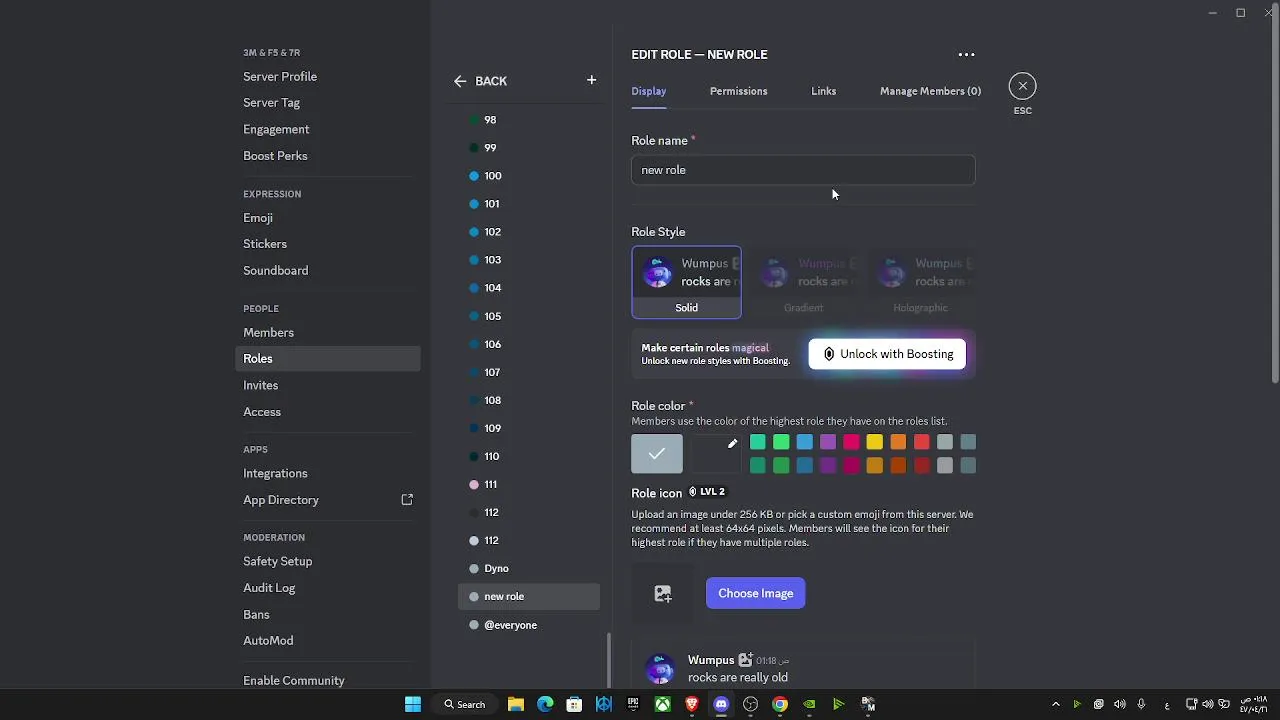Open the Links tab
The image size is (1280, 720).
coord(823,91)
